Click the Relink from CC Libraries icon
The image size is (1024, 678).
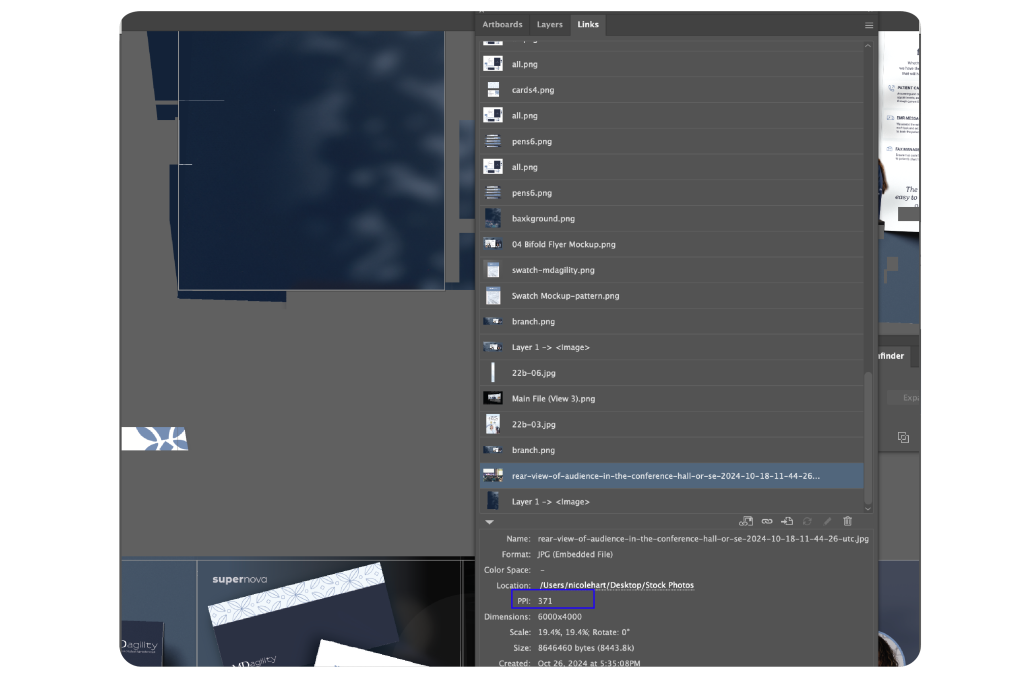[746, 521]
